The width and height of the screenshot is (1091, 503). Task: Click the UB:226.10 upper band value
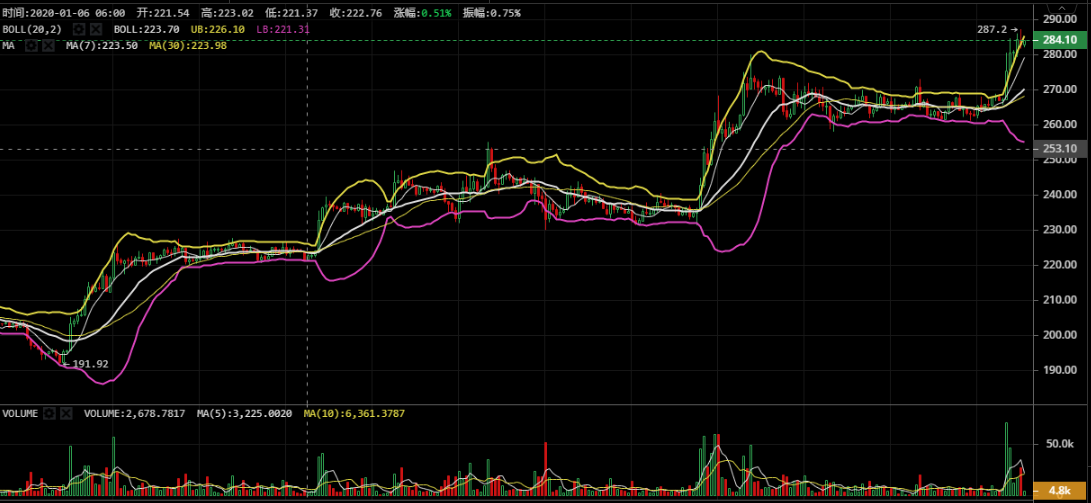coord(216,29)
